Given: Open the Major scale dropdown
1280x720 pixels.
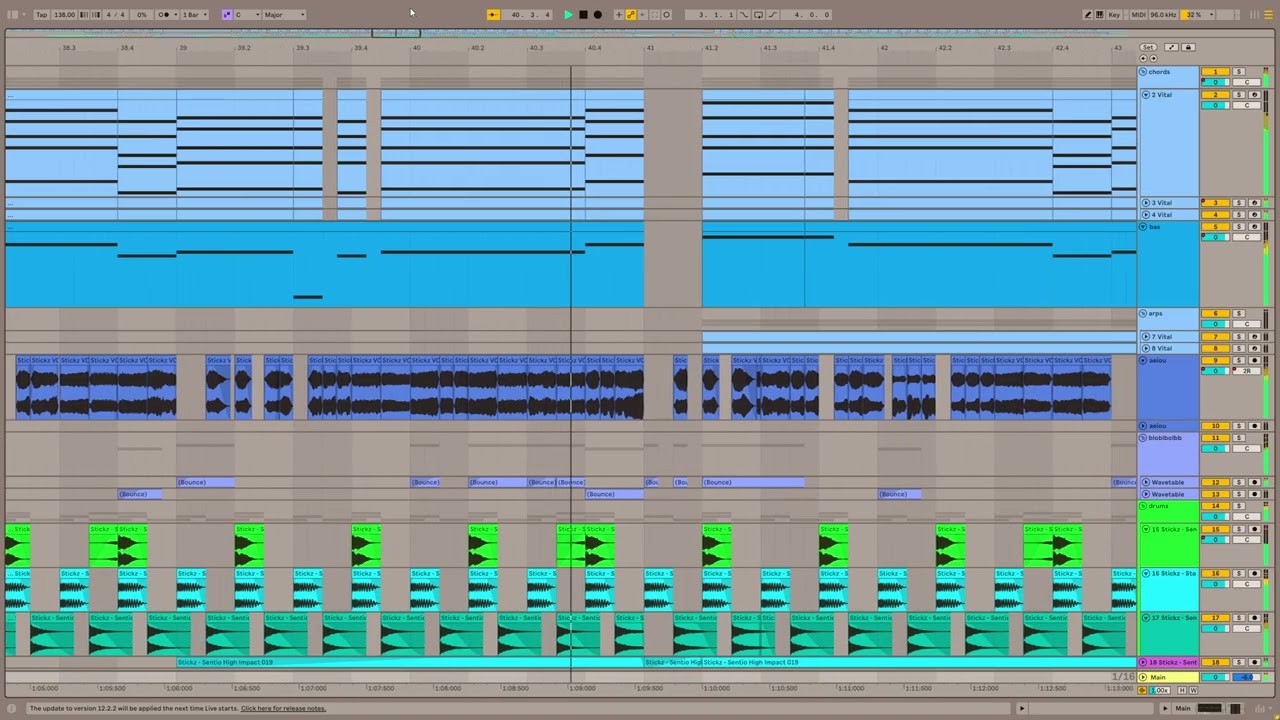Looking at the screenshot, I should pyautogui.click(x=285, y=15).
